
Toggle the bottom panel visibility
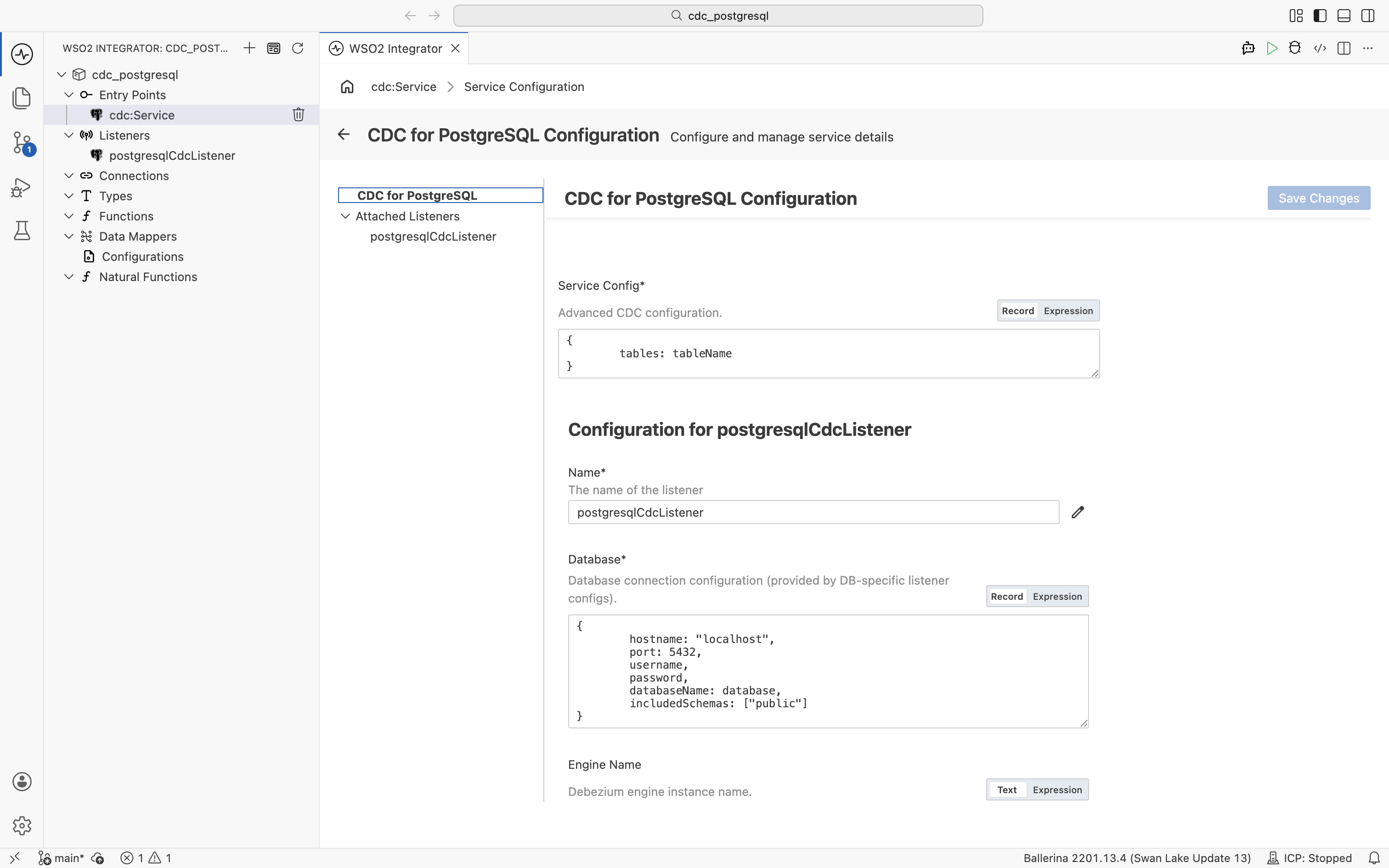click(1344, 16)
